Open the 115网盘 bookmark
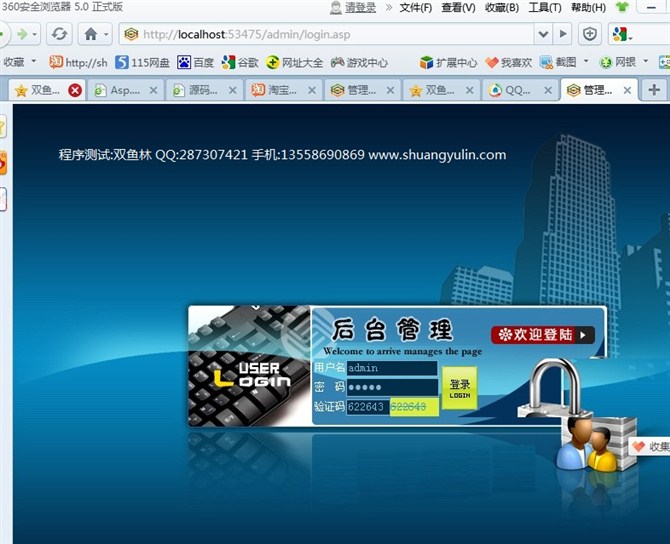 click(143, 62)
